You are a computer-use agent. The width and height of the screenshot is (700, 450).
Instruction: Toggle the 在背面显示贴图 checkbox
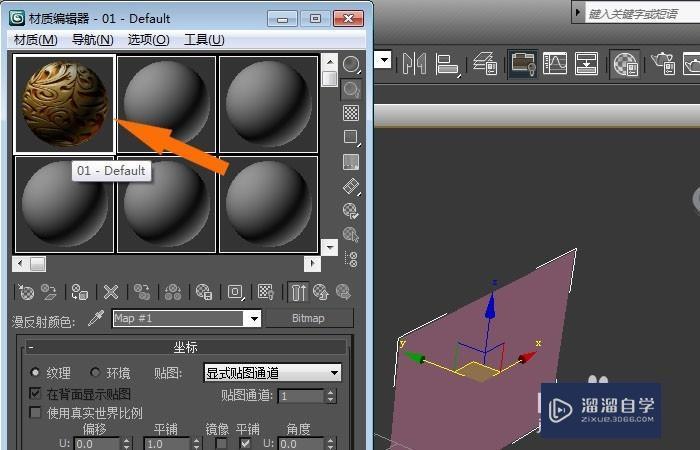pyautogui.click(x=35, y=393)
